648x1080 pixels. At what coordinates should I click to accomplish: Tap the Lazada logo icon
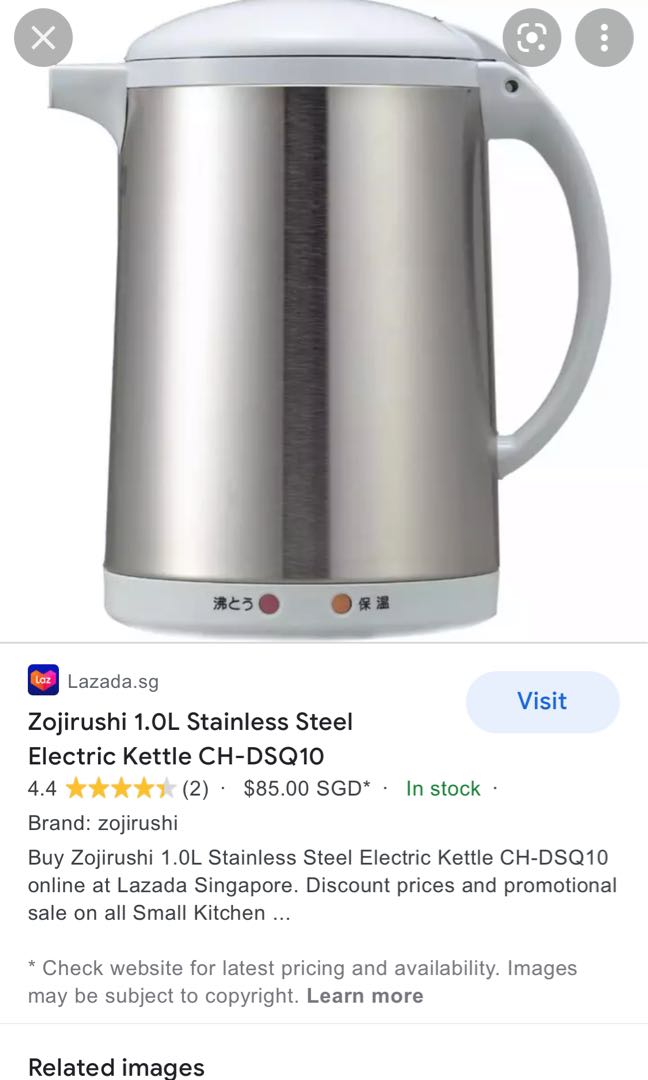coord(43,680)
